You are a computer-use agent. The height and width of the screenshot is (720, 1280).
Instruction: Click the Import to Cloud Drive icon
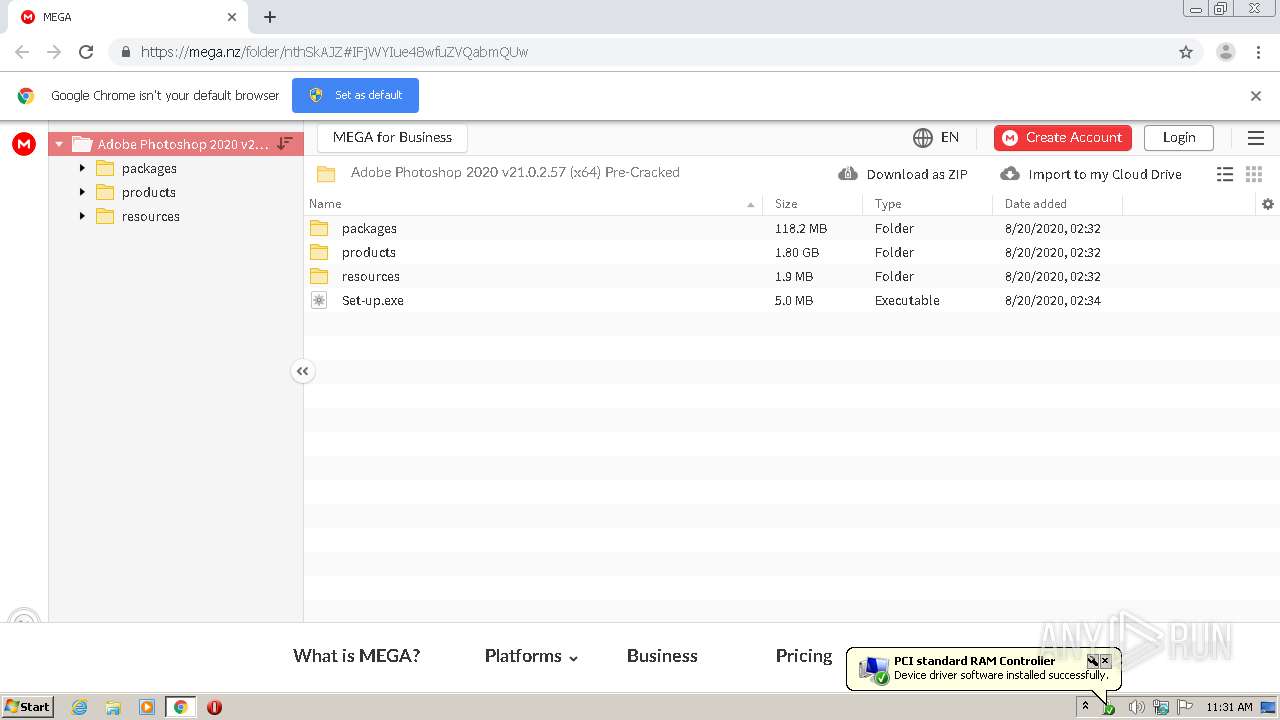point(1010,173)
